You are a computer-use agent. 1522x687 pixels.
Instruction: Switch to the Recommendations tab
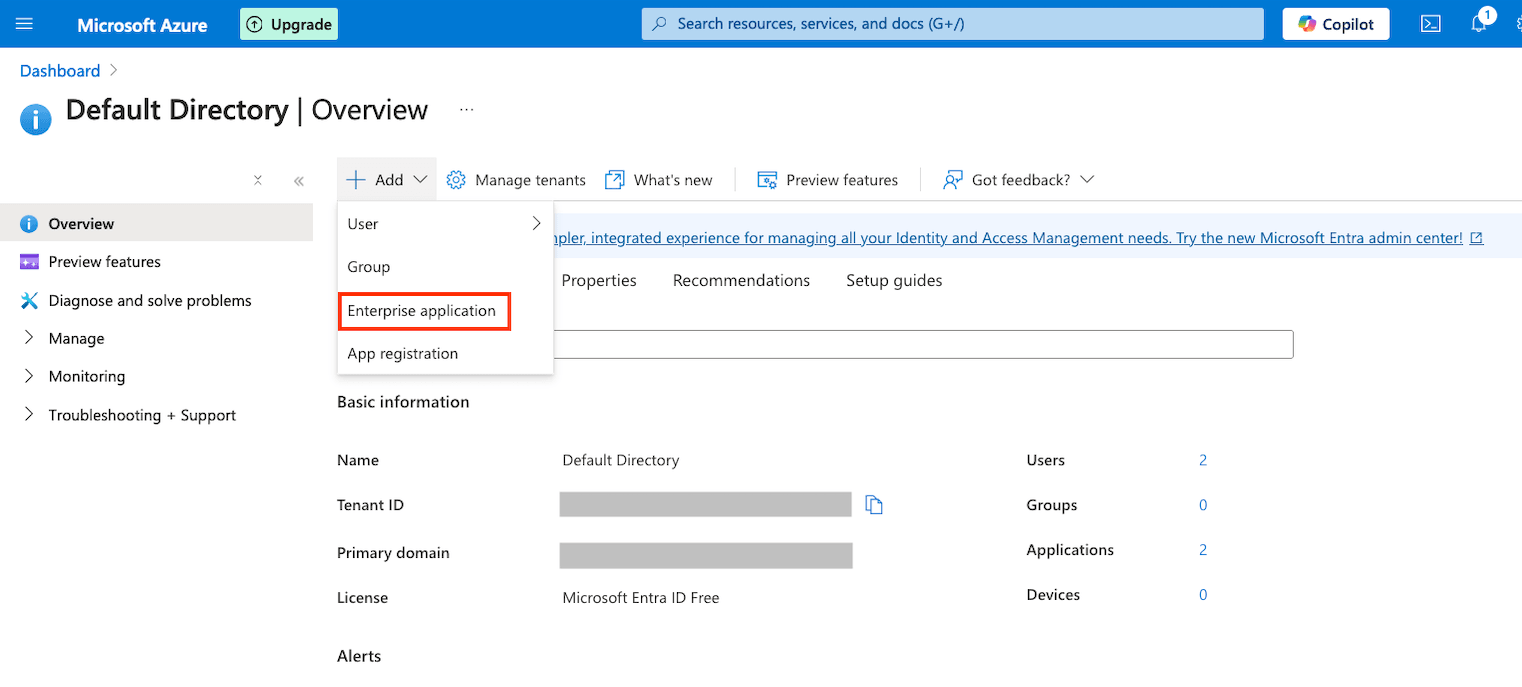click(x=741, y=281)
